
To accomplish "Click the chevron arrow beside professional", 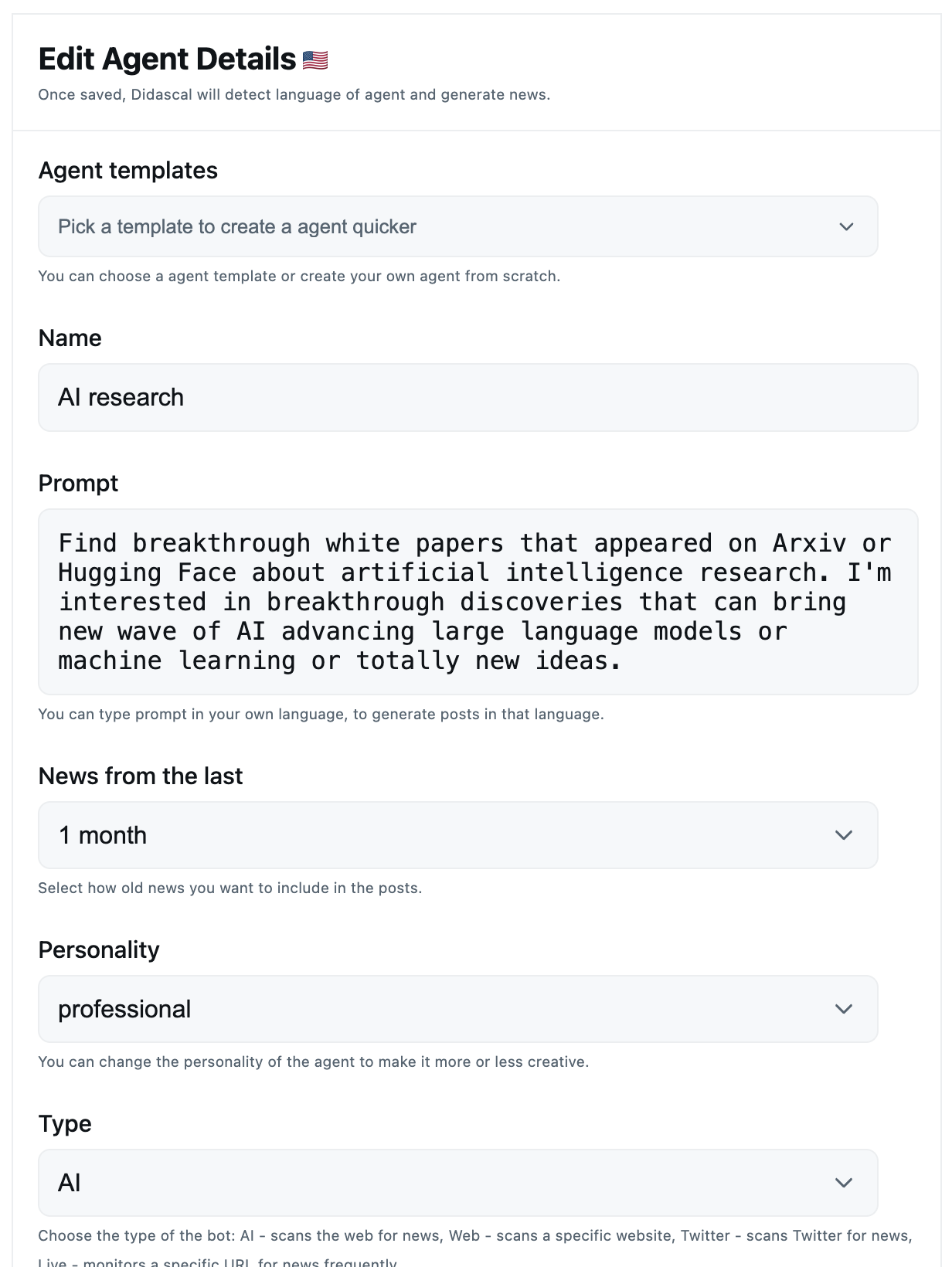I will tap(844, 1009).
